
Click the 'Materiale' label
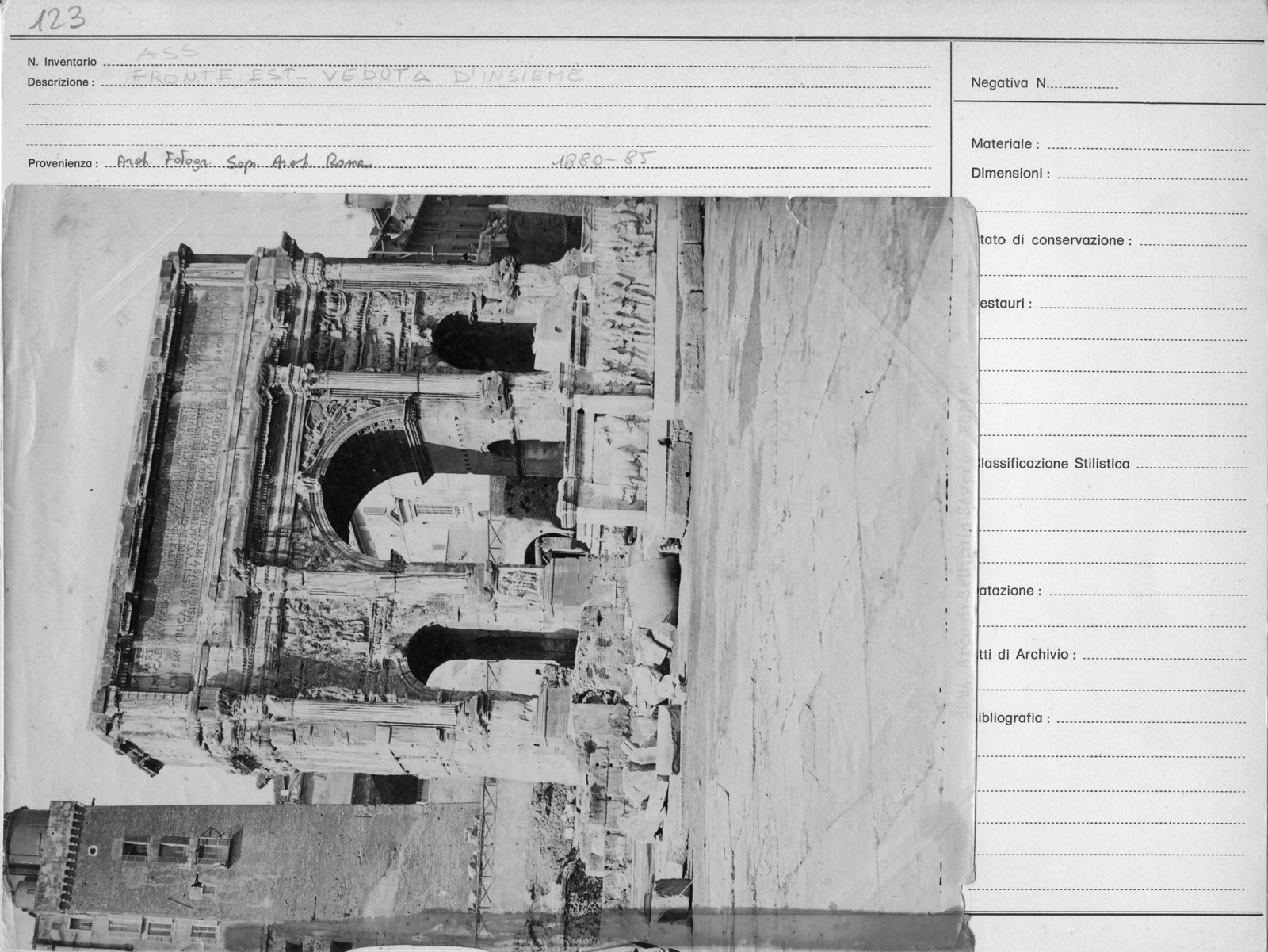point(1005,144)
